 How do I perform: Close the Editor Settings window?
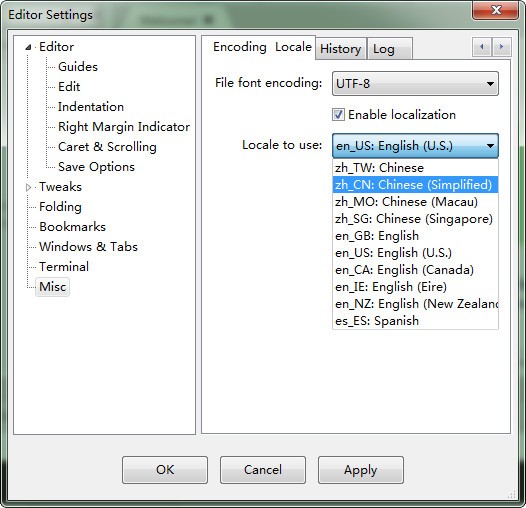pos(495,10)
